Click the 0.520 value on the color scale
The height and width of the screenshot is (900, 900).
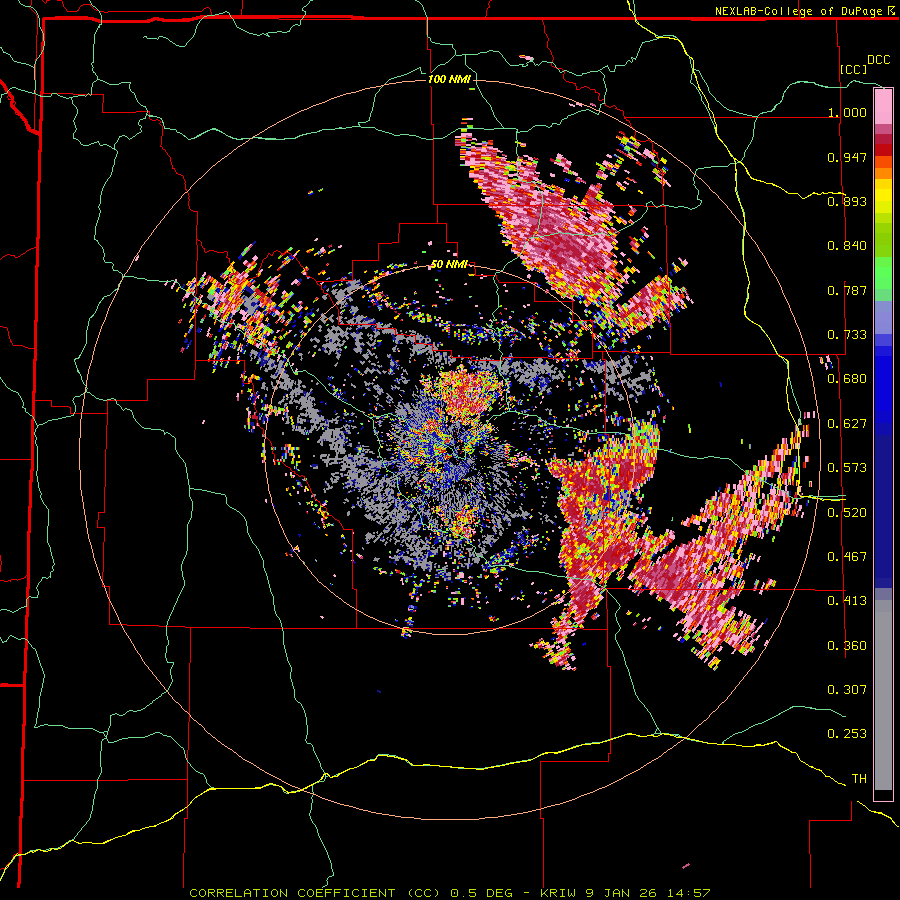847,512
